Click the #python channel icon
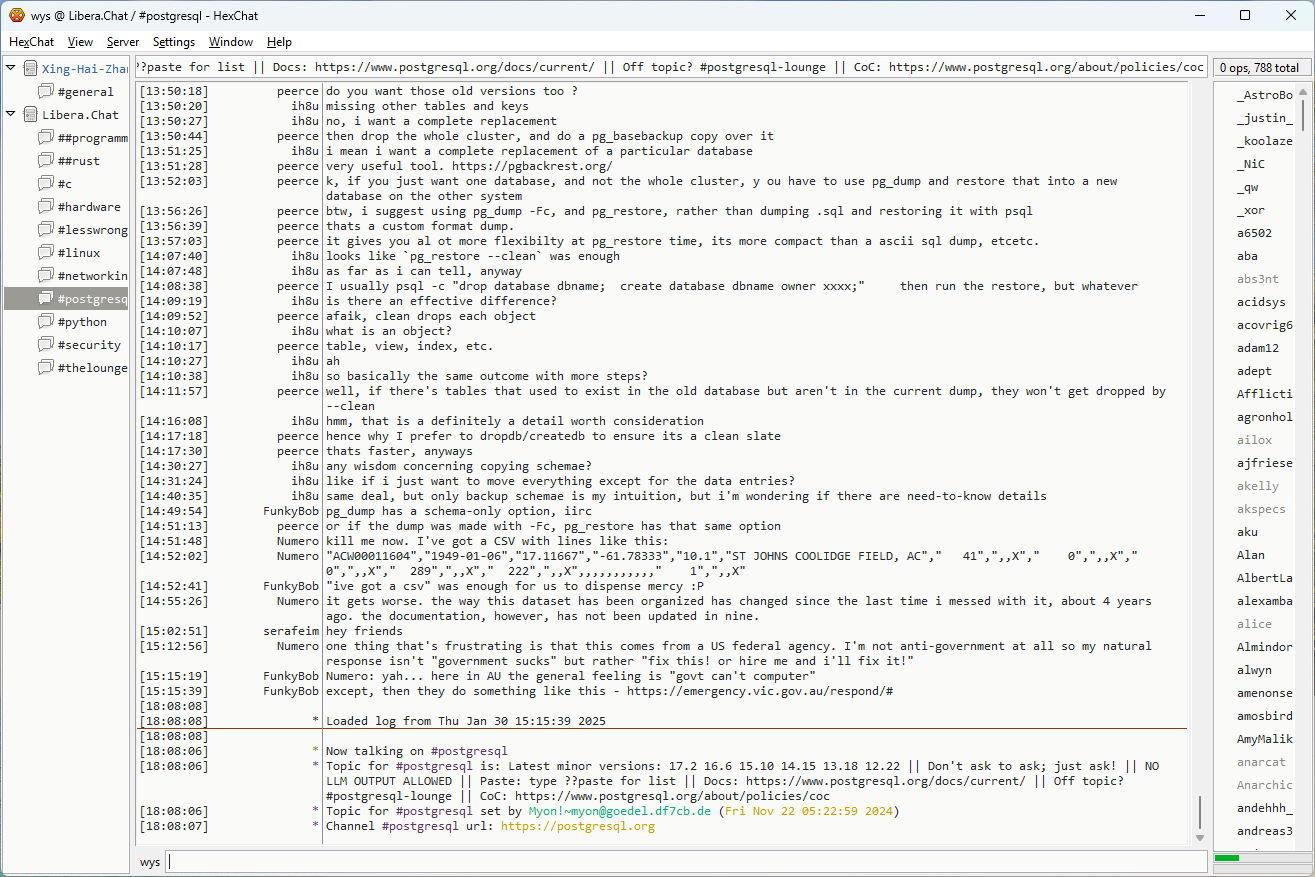 click(x=46, y=322)
